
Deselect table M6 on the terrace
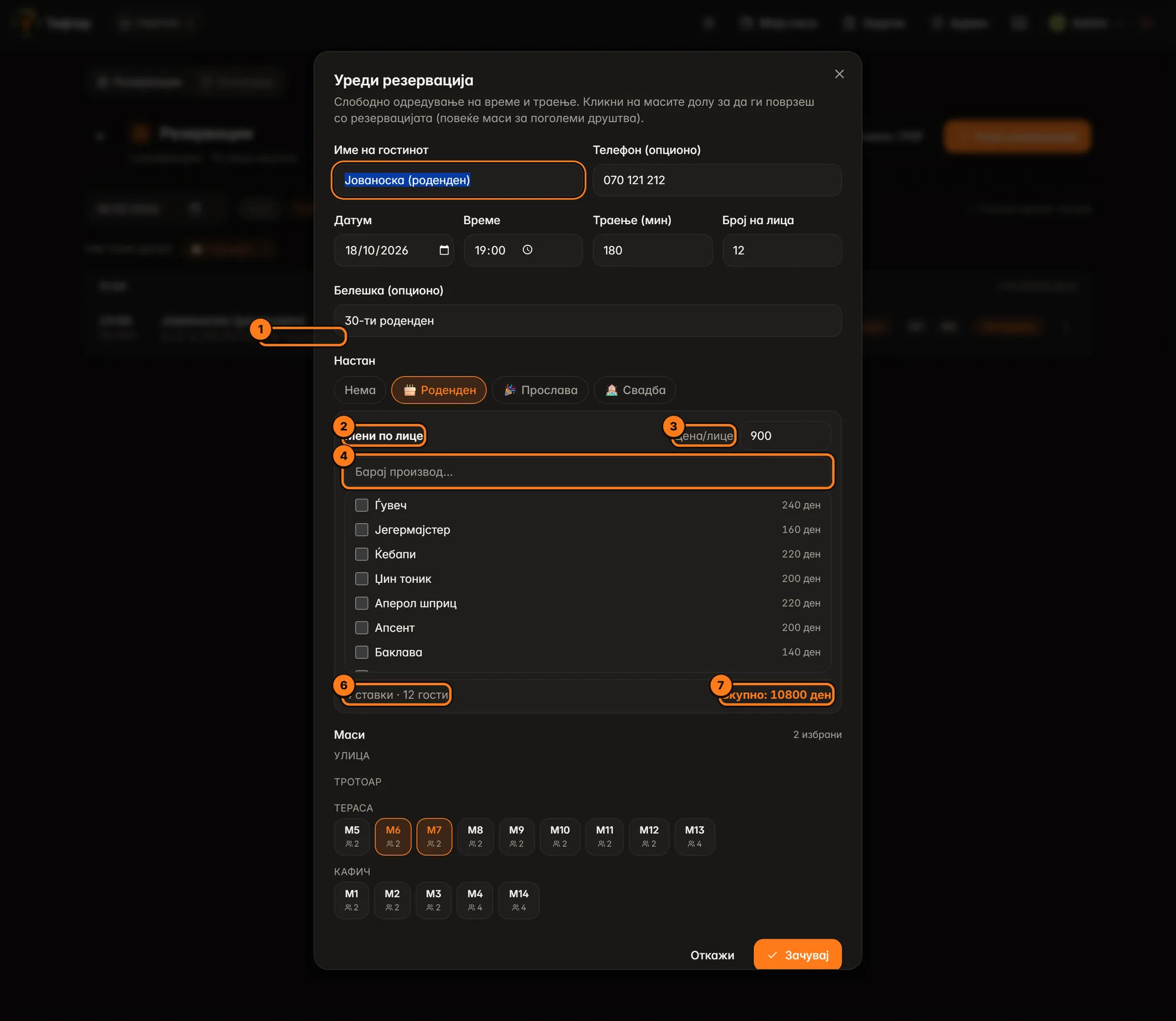[393, 836]
